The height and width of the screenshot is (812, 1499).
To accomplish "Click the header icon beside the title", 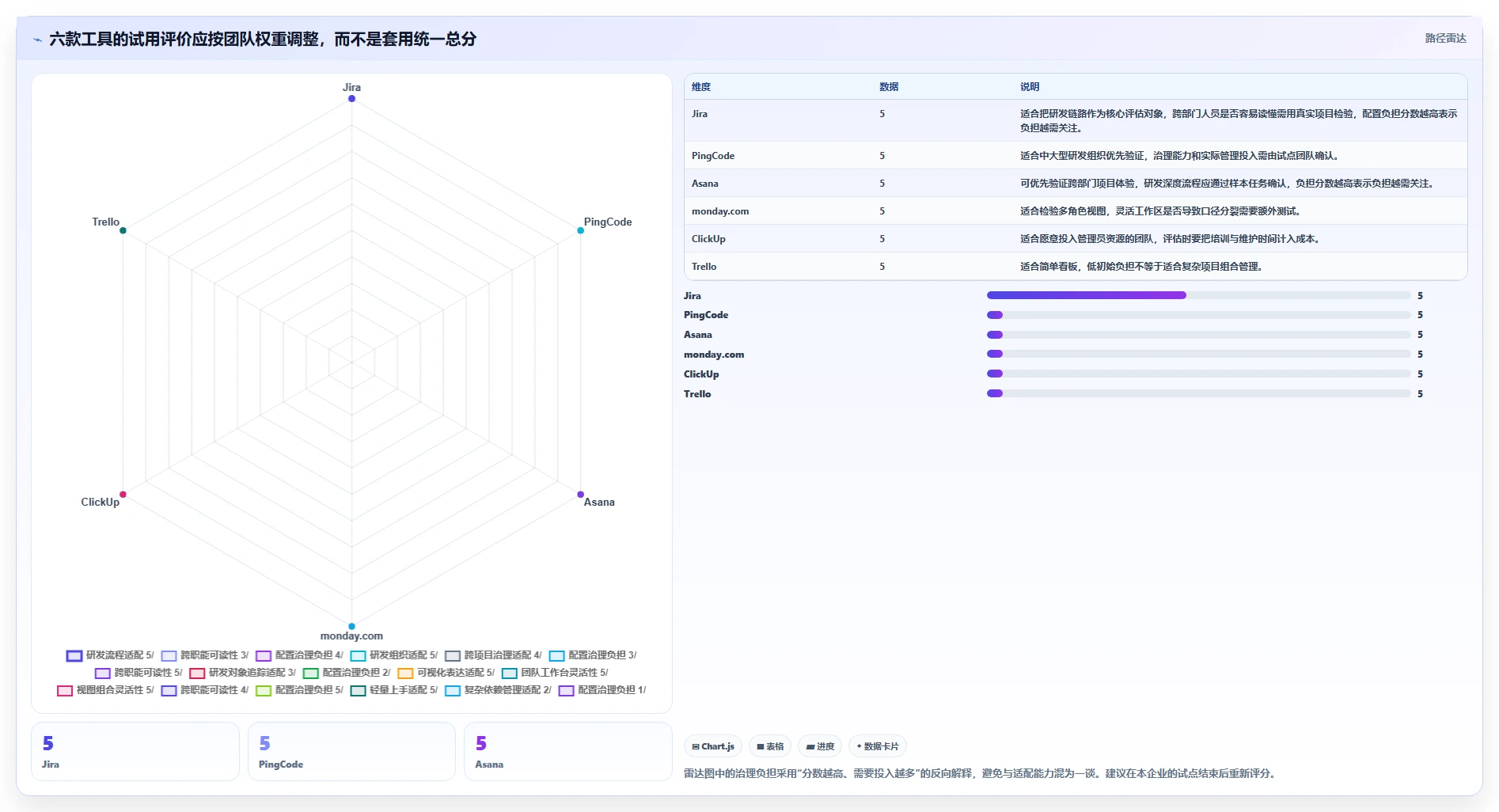I will click(x=37, y=40).
